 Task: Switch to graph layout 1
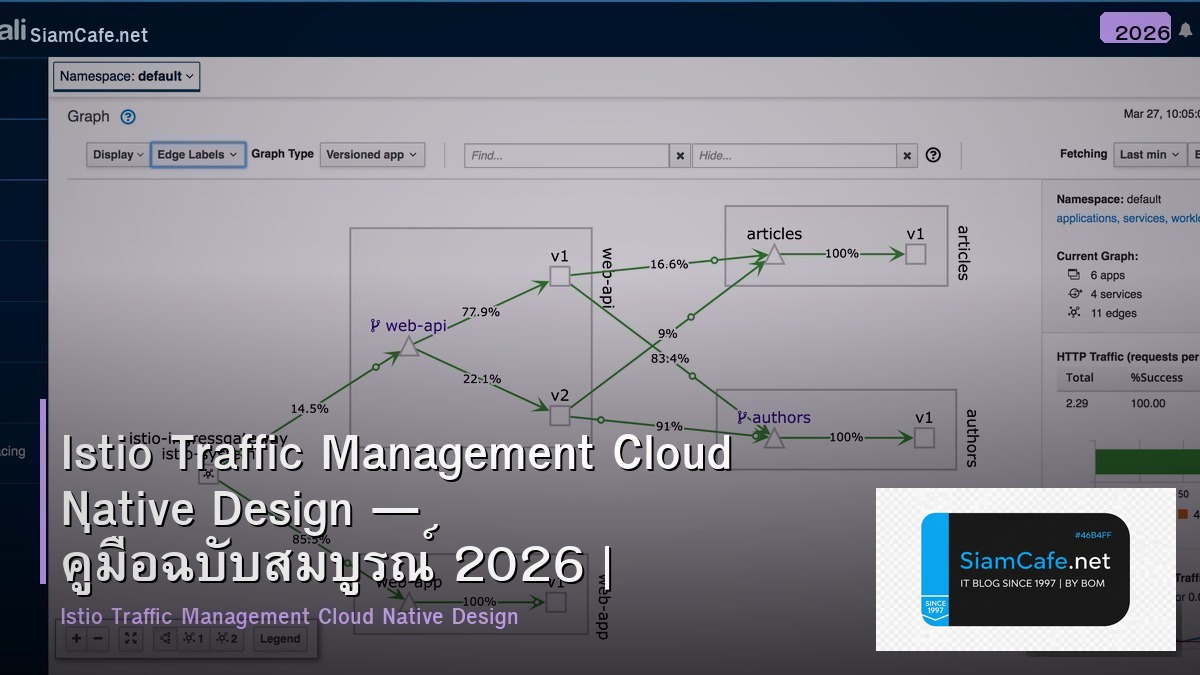coord(191,638)
